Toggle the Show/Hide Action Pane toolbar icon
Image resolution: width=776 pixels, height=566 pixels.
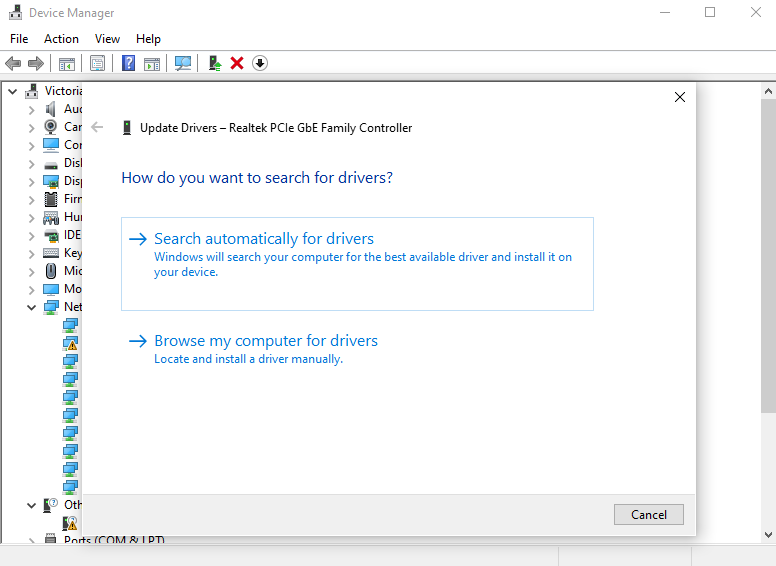click(x=152, y=63)
